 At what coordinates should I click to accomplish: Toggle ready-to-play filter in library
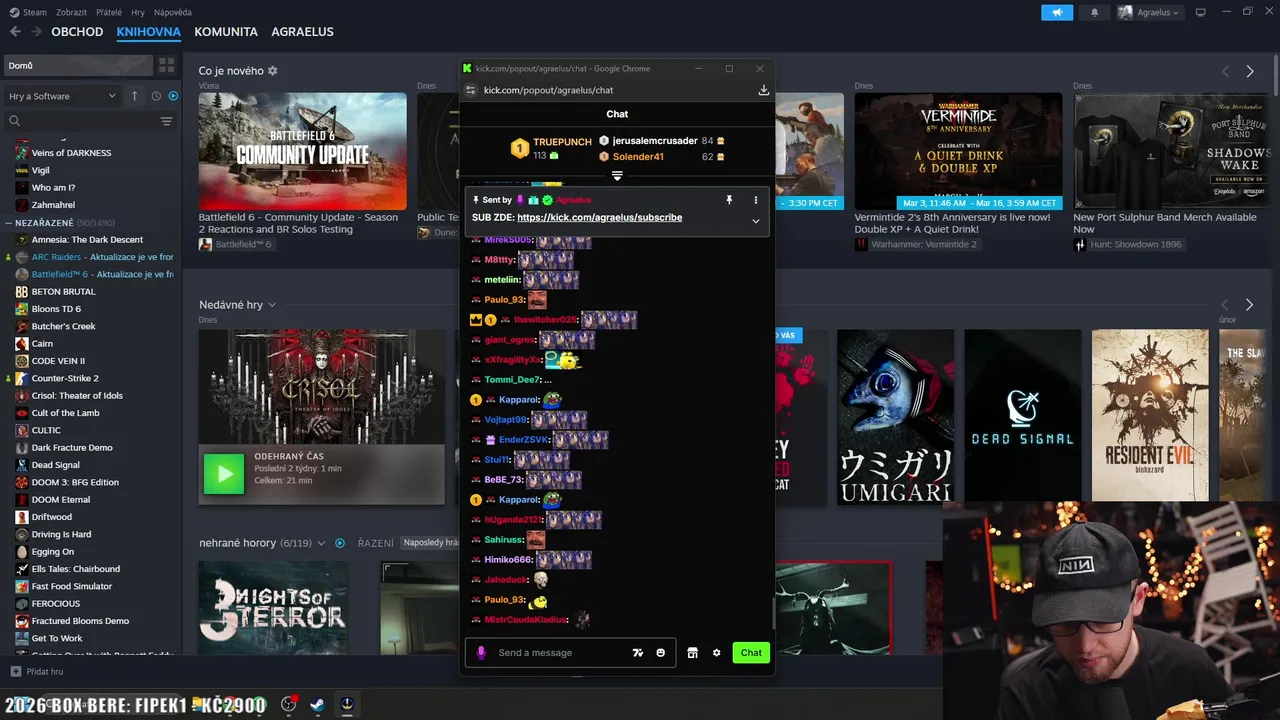click(x=173, y=96)
